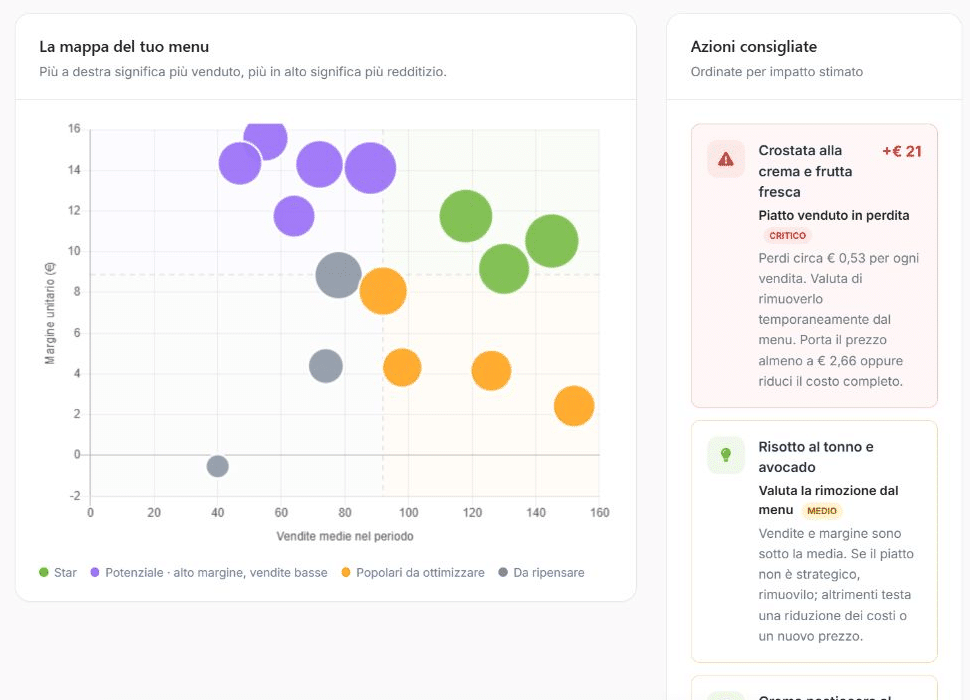Select the purple bubble at margin 12

tap(294, 216)
